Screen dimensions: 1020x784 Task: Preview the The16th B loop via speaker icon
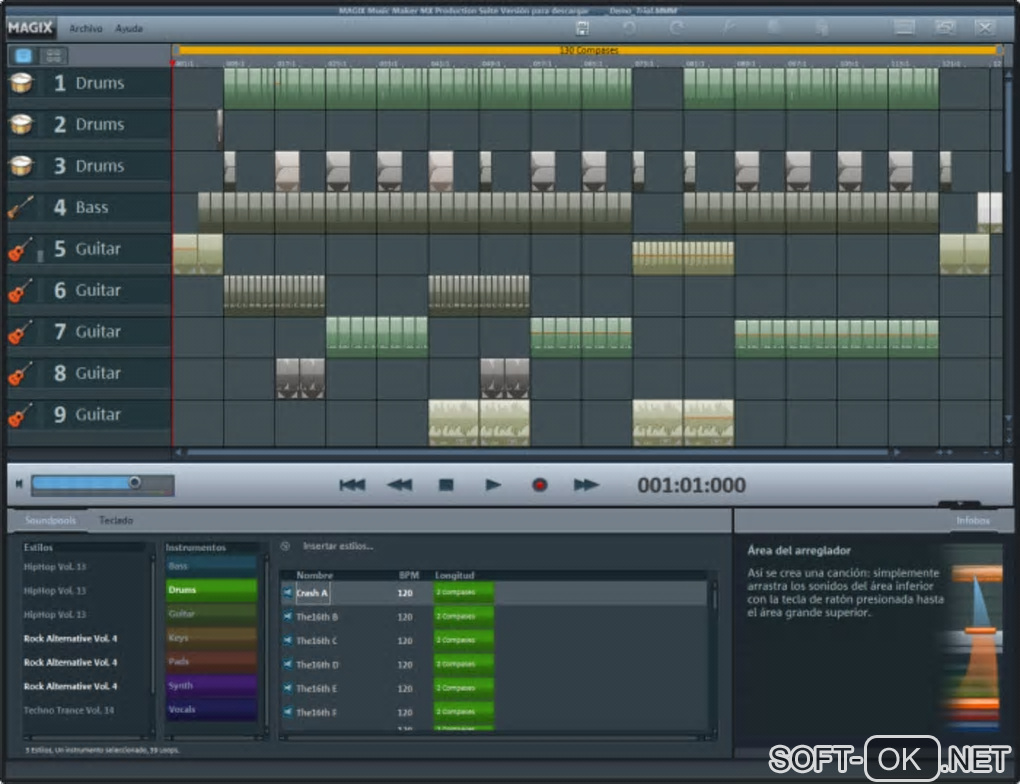coord(288,616)
